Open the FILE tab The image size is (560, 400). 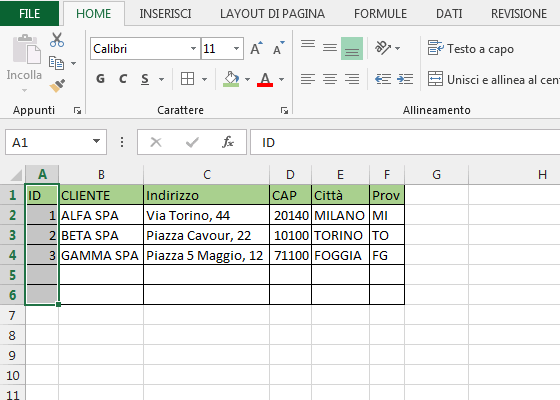coord(29,14)
